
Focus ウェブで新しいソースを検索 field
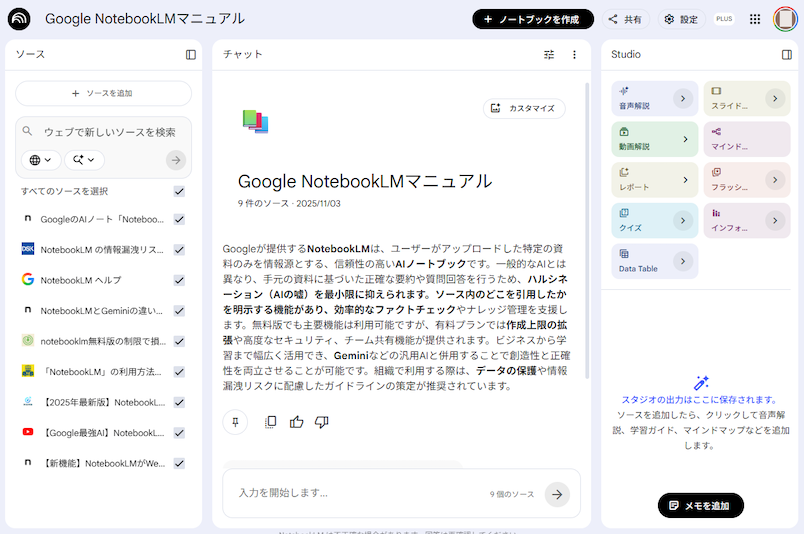(x=110, y=132)
